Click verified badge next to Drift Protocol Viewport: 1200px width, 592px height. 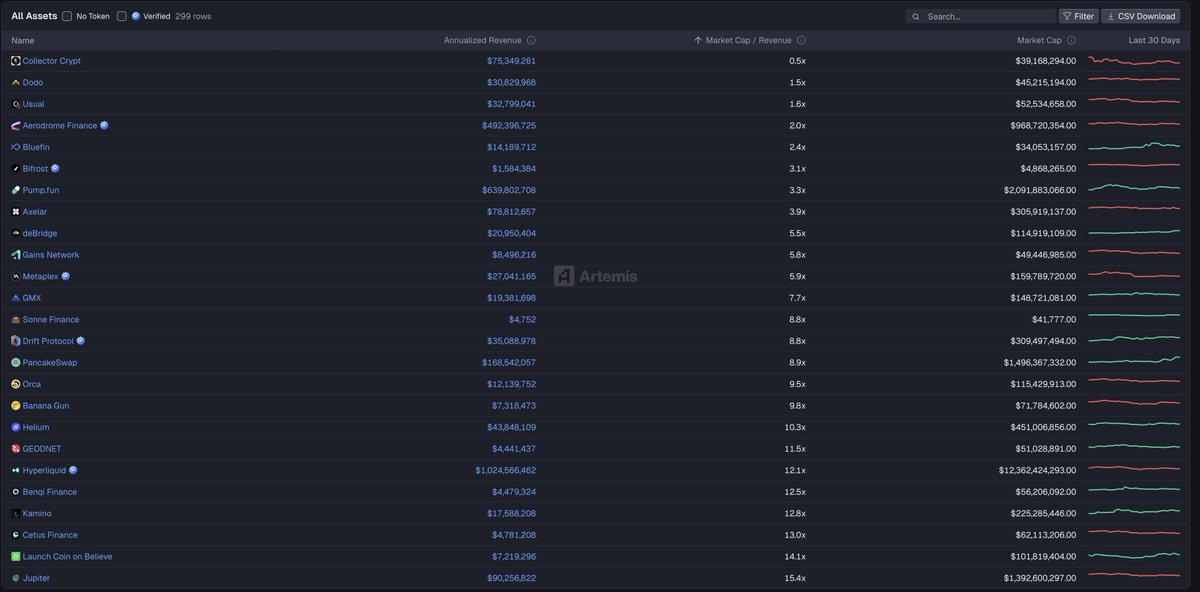tap(81, 341)
